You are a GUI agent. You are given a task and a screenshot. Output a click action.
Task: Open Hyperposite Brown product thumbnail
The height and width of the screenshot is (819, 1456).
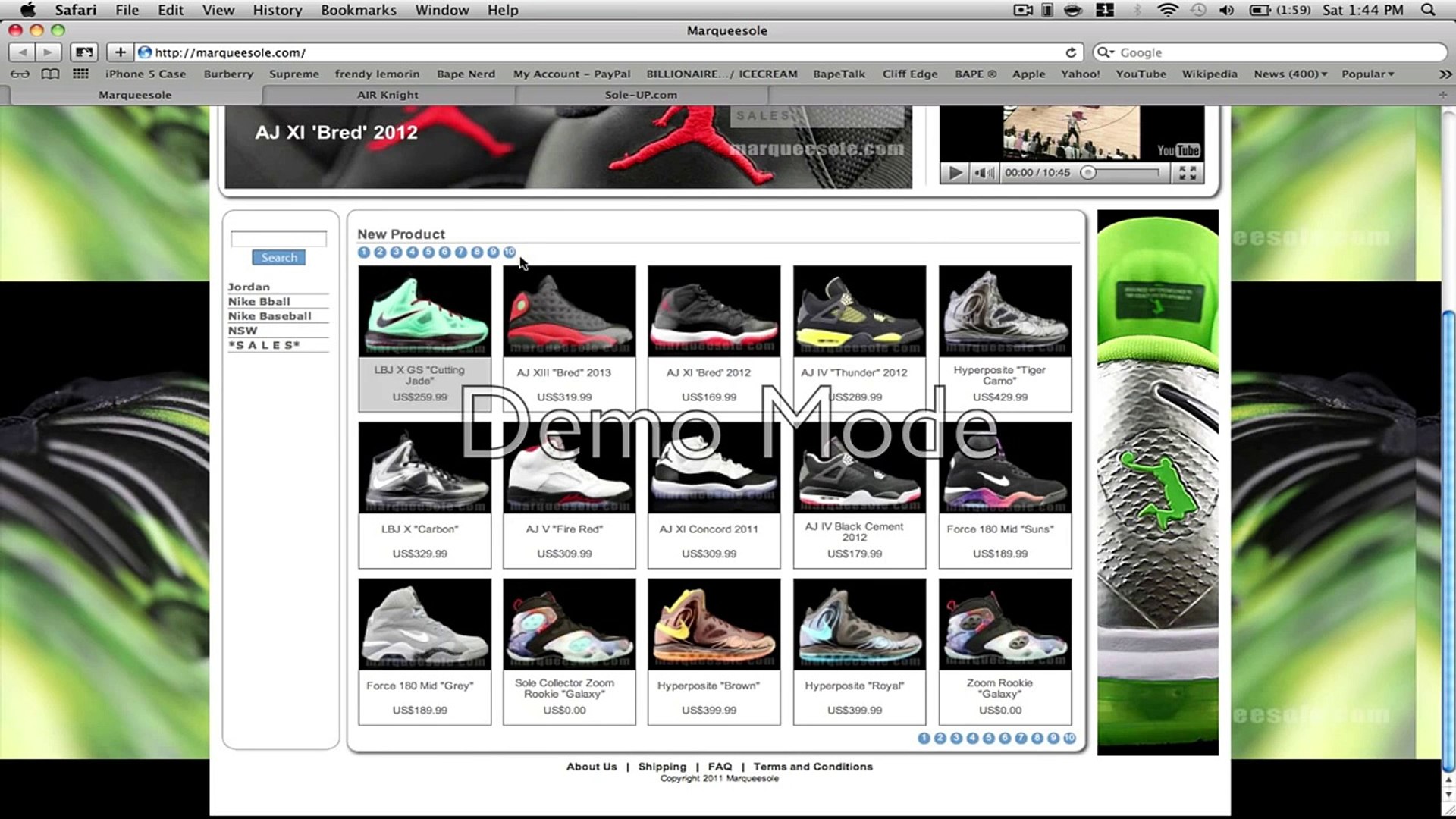click(x=714, y=624)
